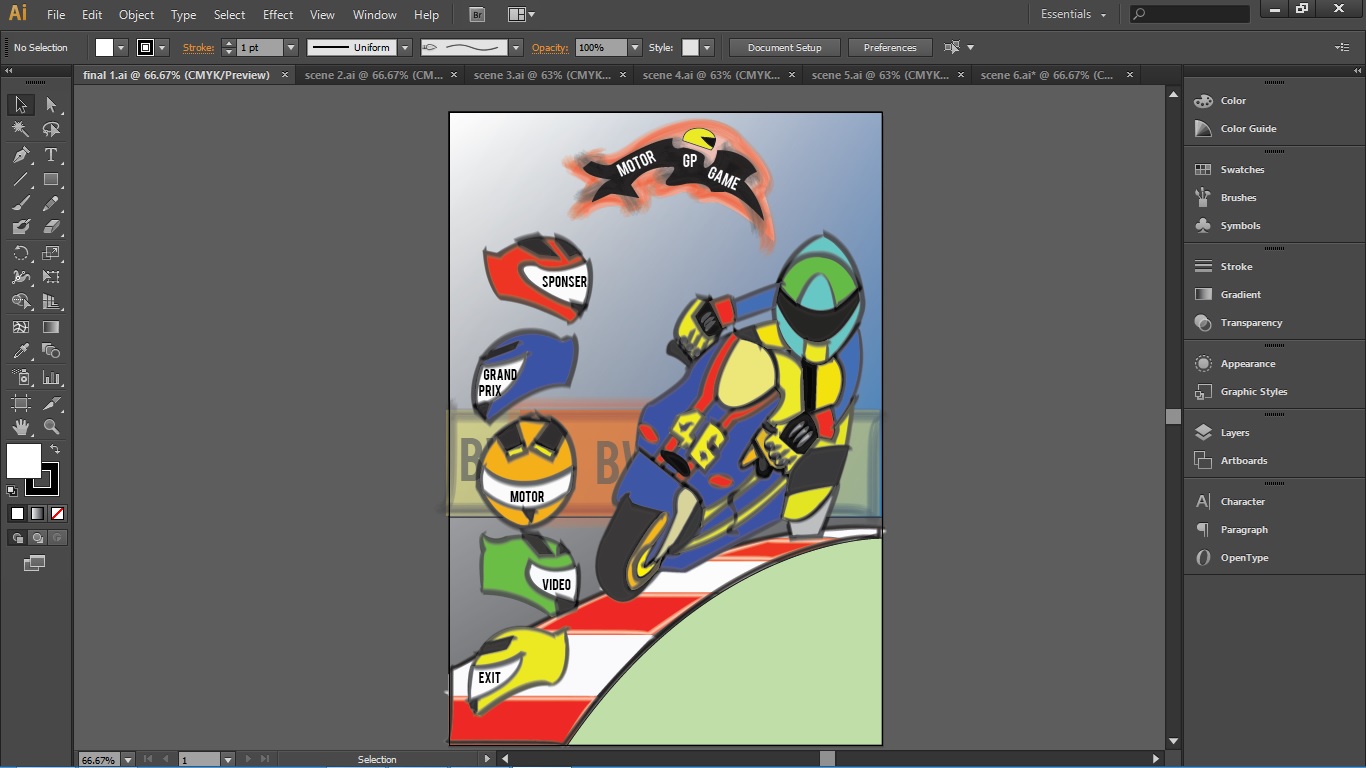The width and height of the screenshot is (1366, 768).
Task: Switch to Draw Behind mode
Action: [x=38, y=538]
